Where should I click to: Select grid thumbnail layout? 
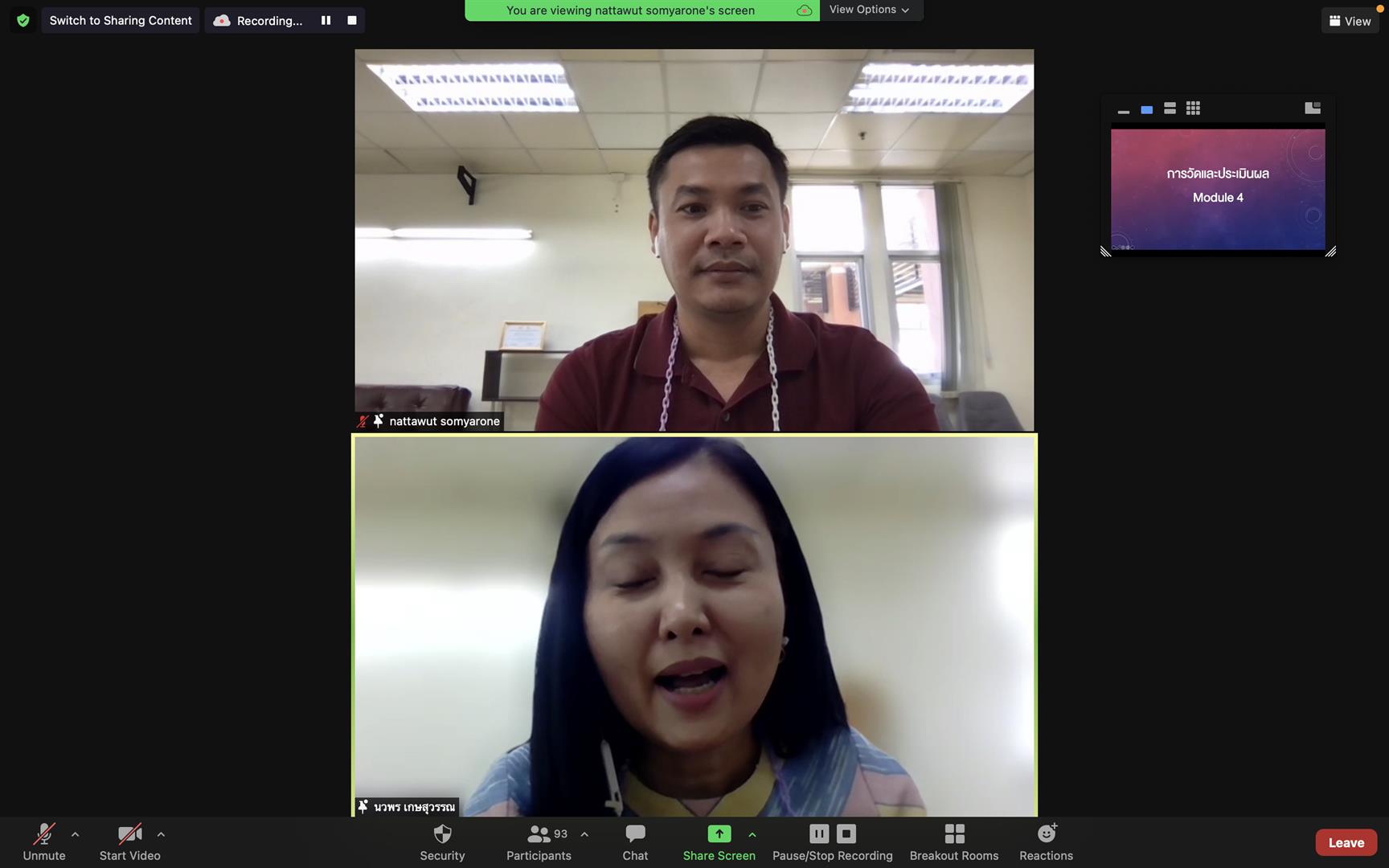point(1194,108)
